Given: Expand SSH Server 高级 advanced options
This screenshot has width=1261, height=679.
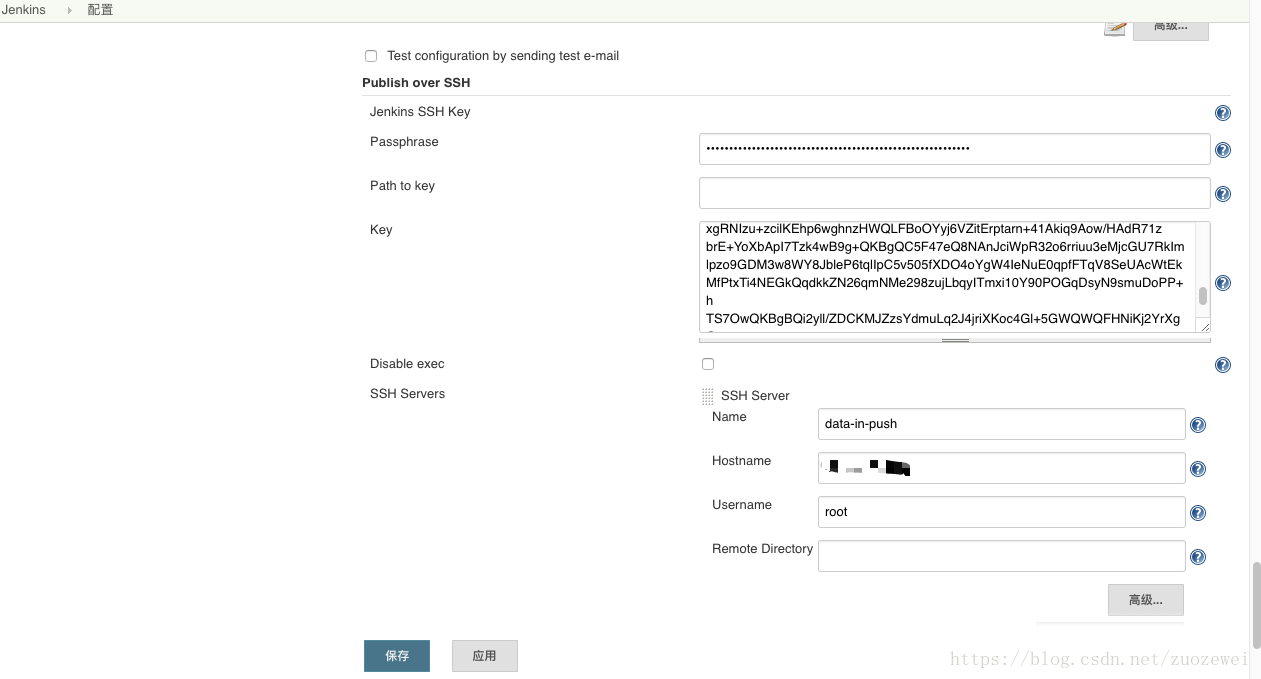Looking at the screenshot, I should pos(1146,600).
